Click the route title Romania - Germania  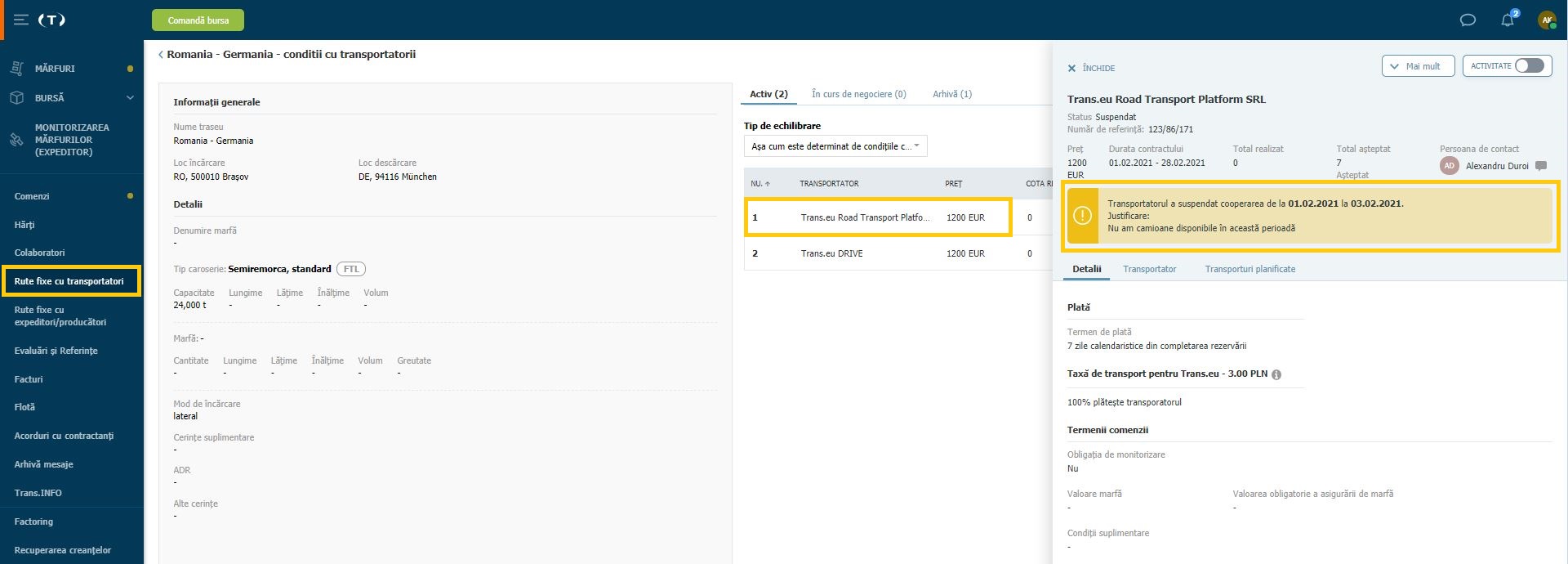point(292,55)
